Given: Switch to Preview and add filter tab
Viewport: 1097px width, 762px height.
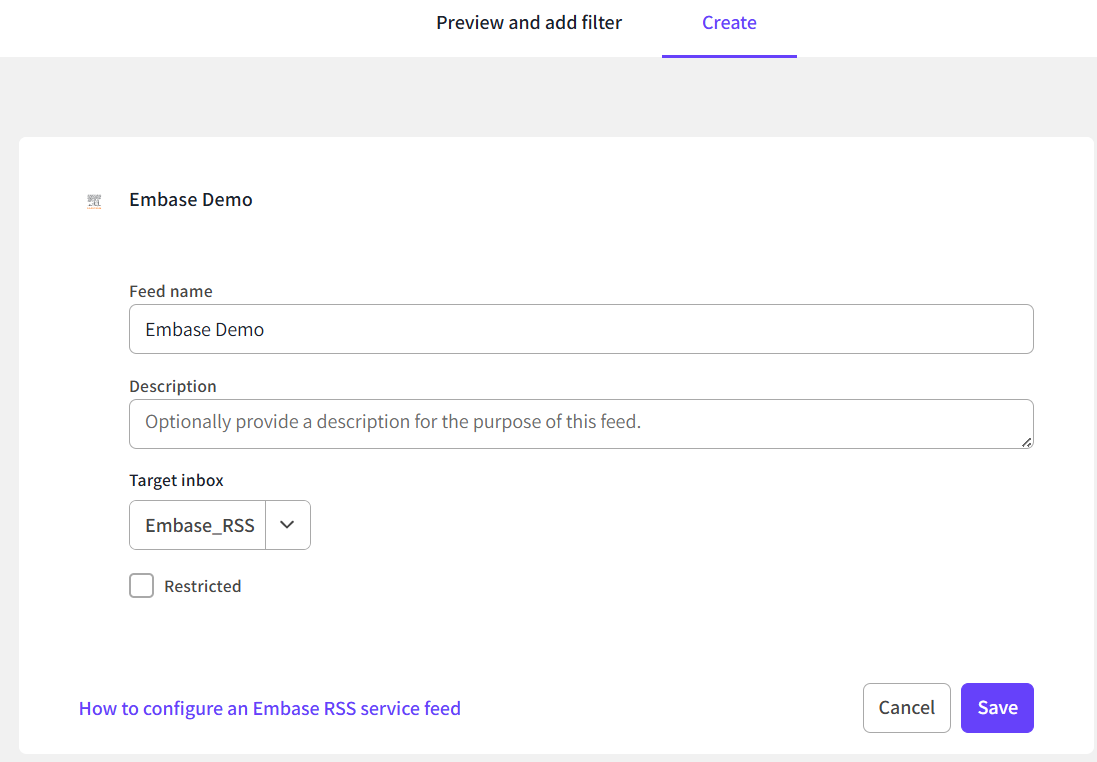Looking at the screenshot, I should (529, 23).
